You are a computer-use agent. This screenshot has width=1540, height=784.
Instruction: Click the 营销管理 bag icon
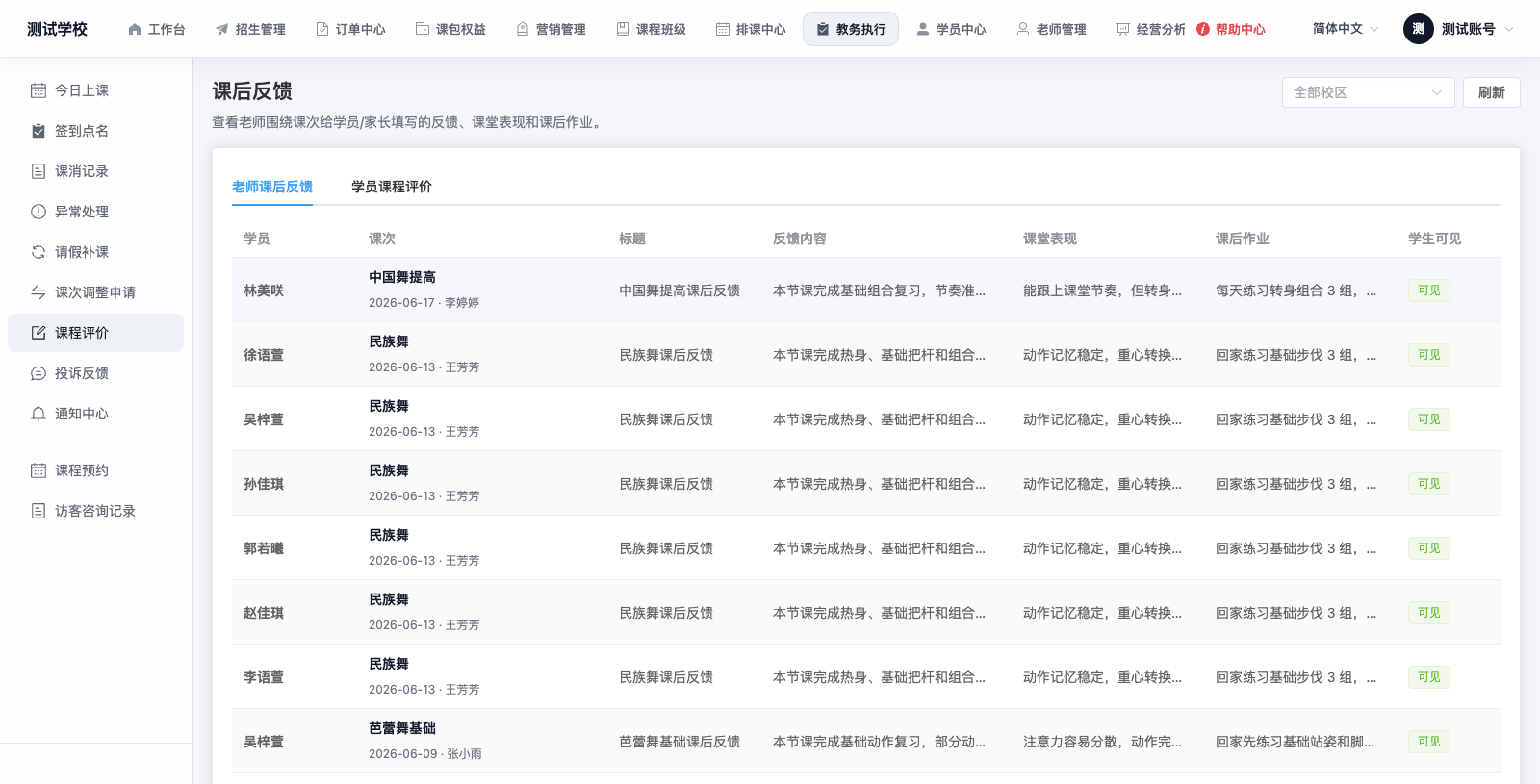pyautogui.click(x=523, y=30)
